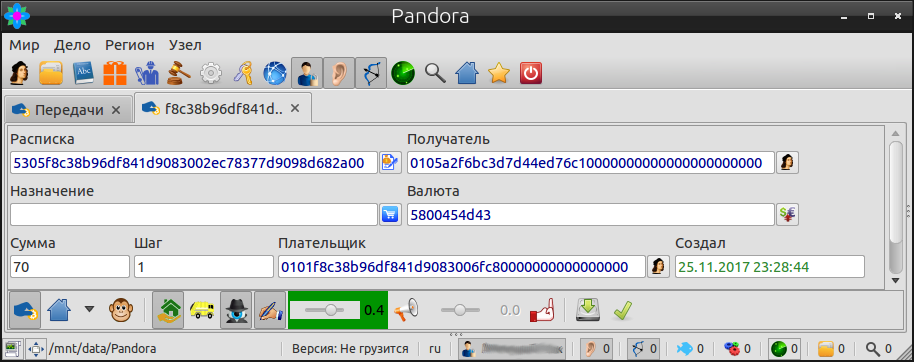Click the megaphone public icon
The height and width of the screenshot is (362, 914).
click(x=406, y=310)
